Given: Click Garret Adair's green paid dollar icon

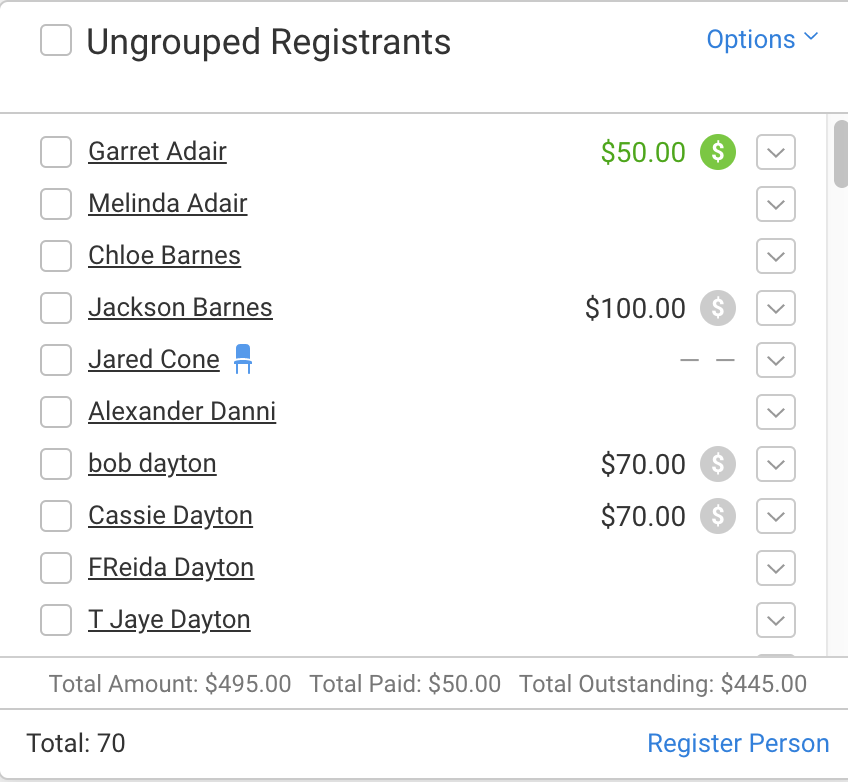Looking at the screenshot, I should (x=718, y=152).
